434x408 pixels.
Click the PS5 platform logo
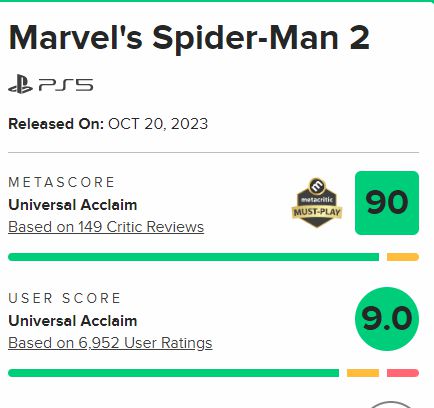51,84
